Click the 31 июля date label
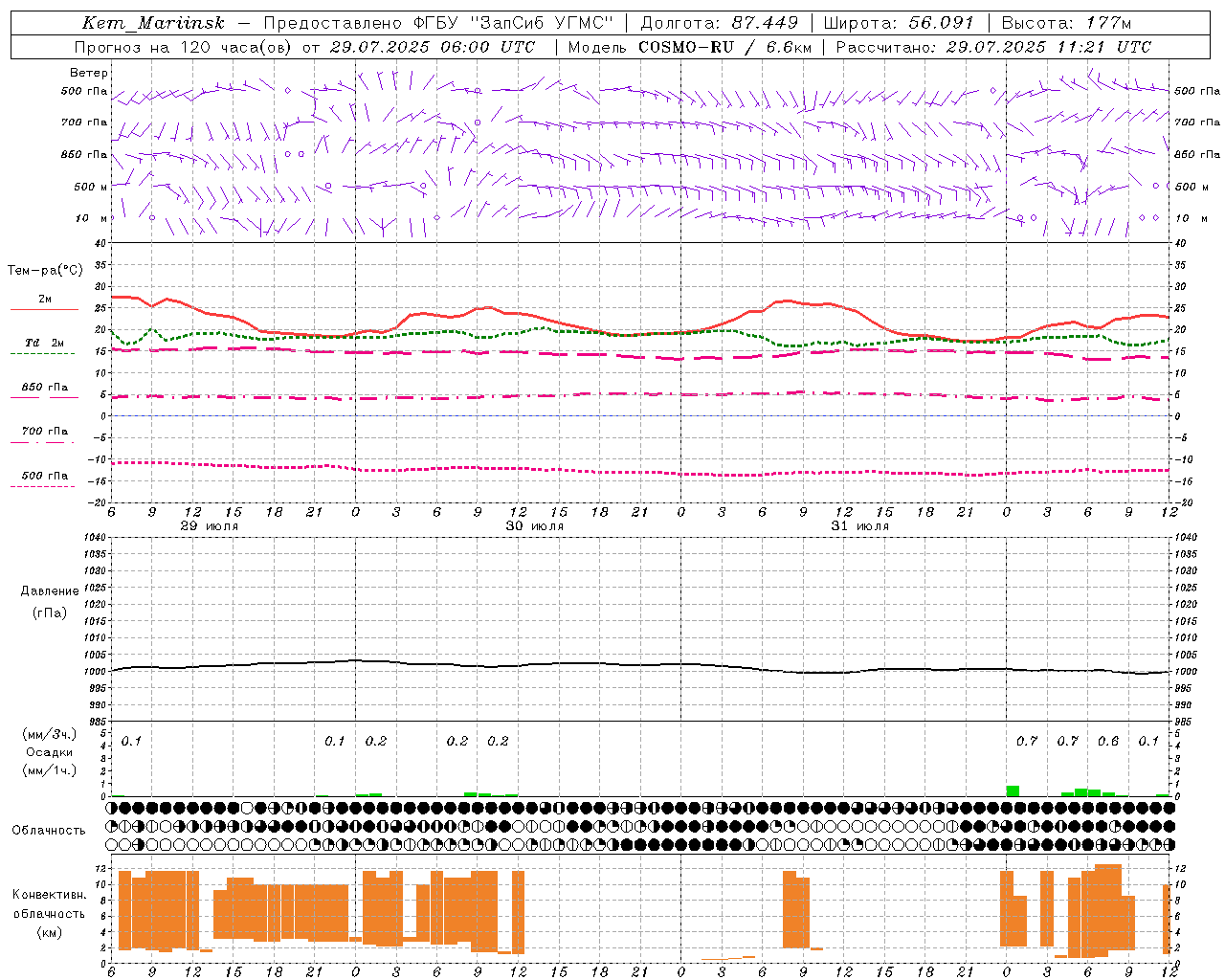Screen dimensions: 1225x980 [x=860, y=526]
